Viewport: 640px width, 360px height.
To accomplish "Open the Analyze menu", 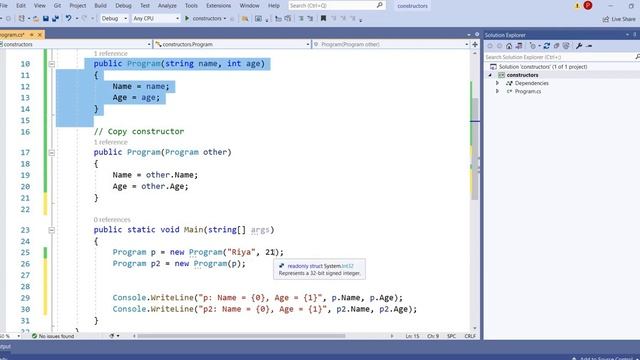I will tap(167, 6).
